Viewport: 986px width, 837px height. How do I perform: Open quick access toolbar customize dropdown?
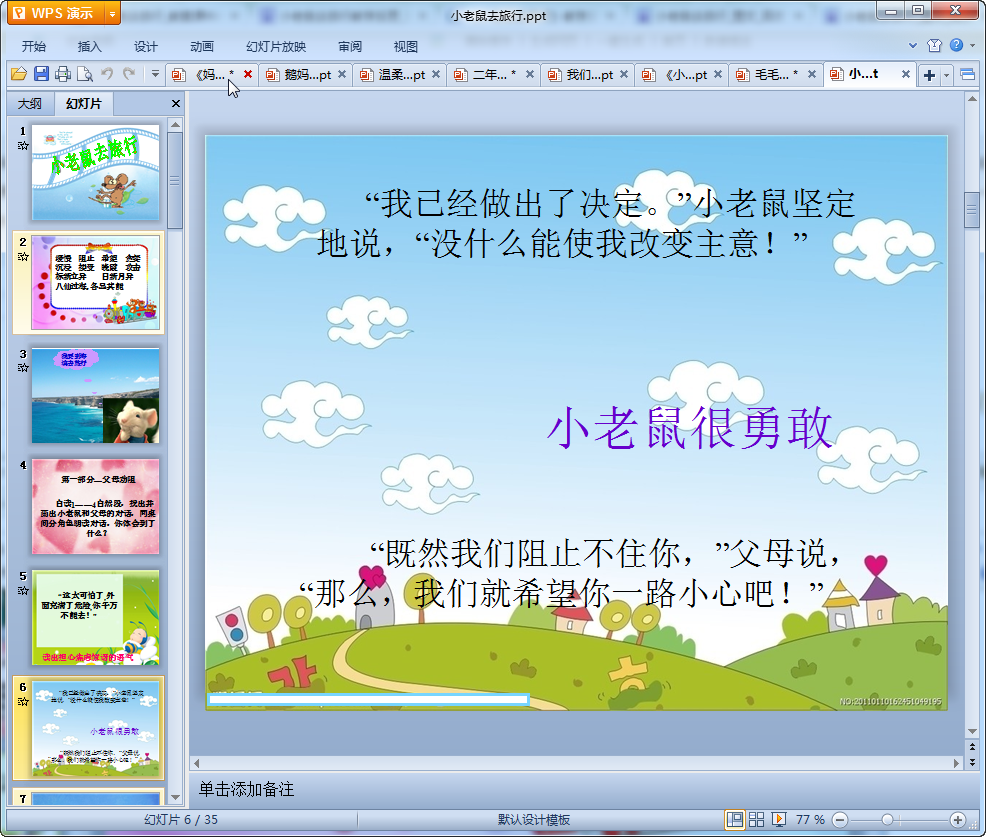(155, 74)
